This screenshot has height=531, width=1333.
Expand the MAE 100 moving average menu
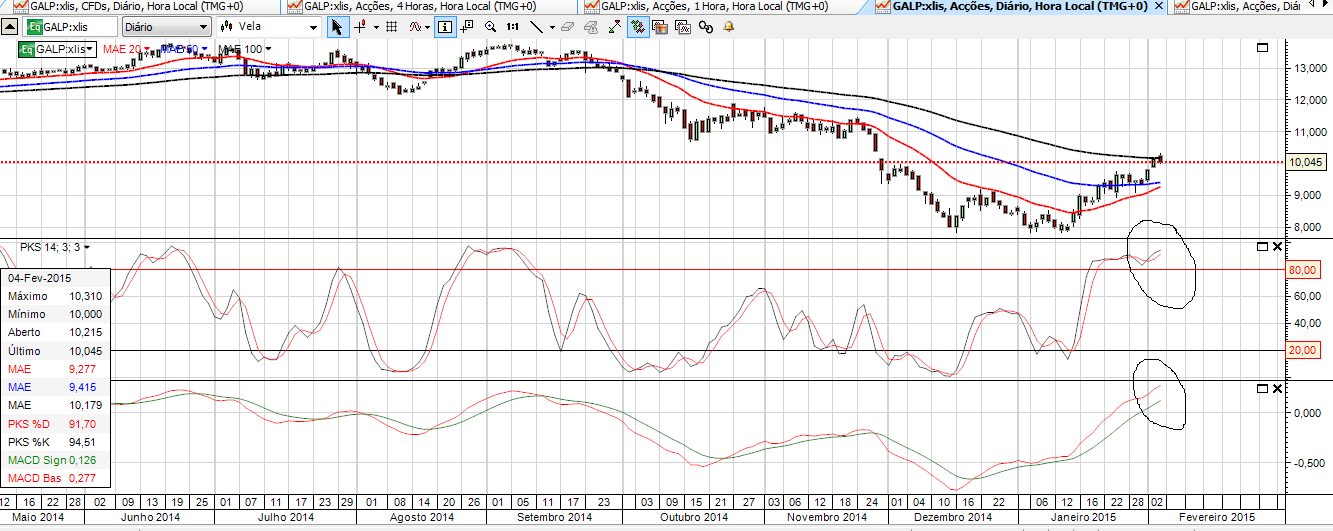[268, 49]
